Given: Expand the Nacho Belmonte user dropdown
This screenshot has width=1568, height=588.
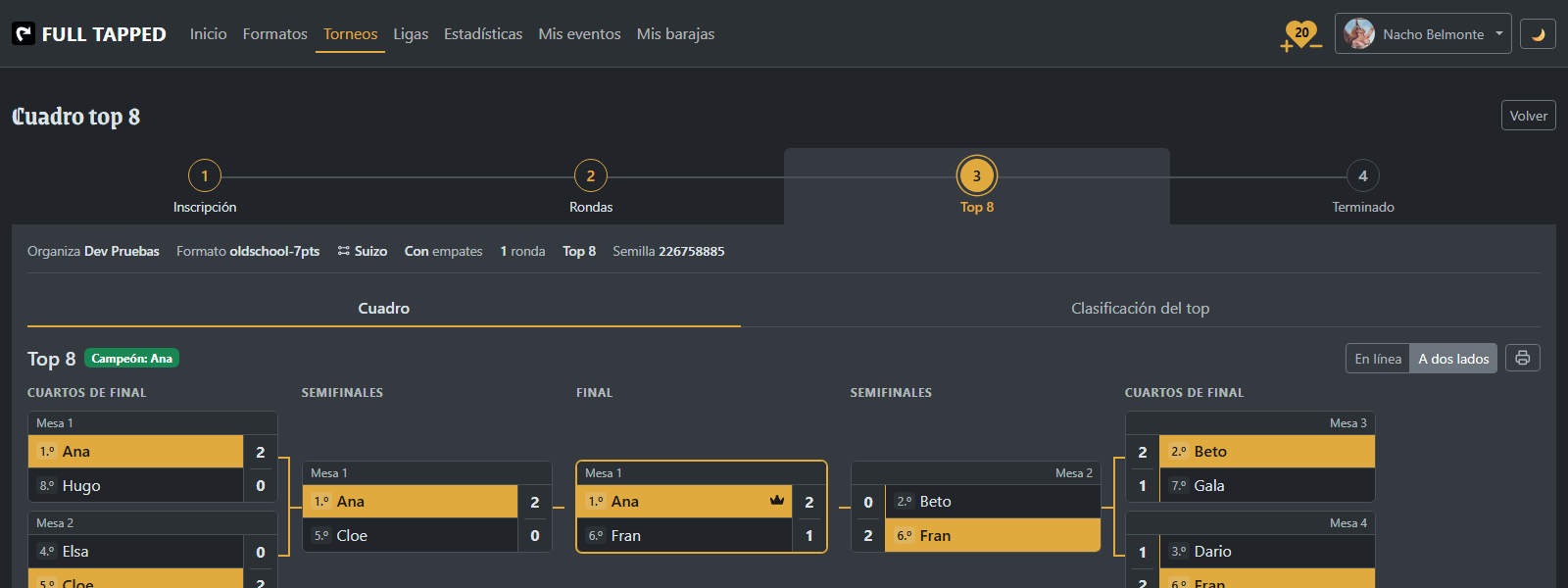Looking at the screenshot, I should 1423,33.
